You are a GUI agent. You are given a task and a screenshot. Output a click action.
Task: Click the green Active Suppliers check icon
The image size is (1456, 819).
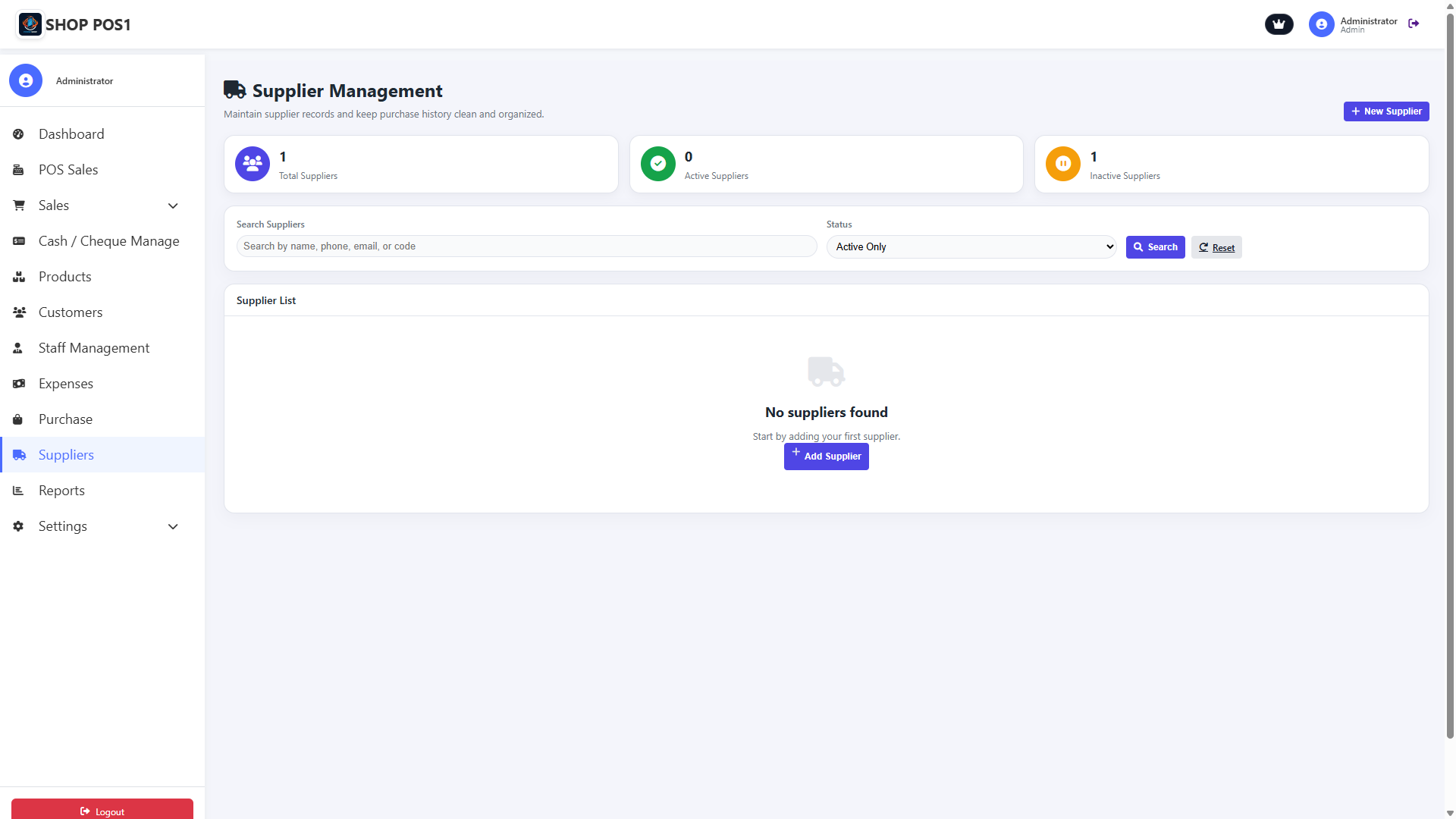pyautogui.click(x=657, y=164)
